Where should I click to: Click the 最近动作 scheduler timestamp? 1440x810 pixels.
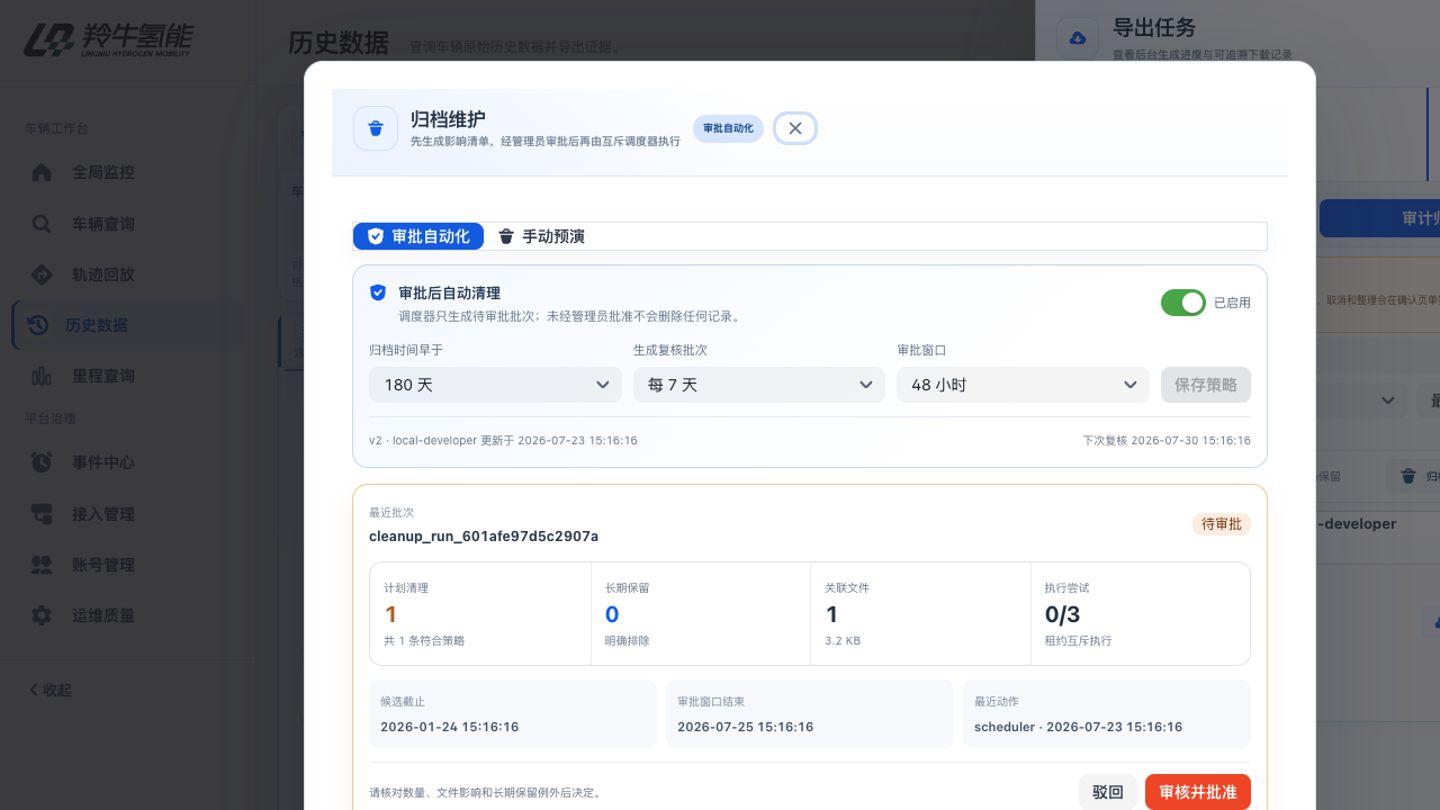tap(1078, 727)
